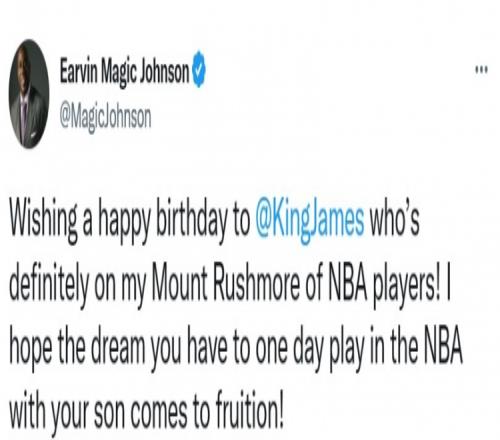Image resolution: width=500 pixels, height=440 pixels.
Task: Click the word "dream" in the tweet
Action: click(118, 349)
